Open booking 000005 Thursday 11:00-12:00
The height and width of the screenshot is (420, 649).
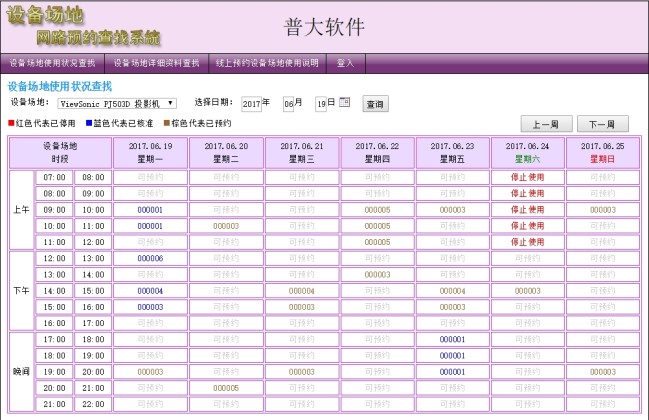pos(377,242)
